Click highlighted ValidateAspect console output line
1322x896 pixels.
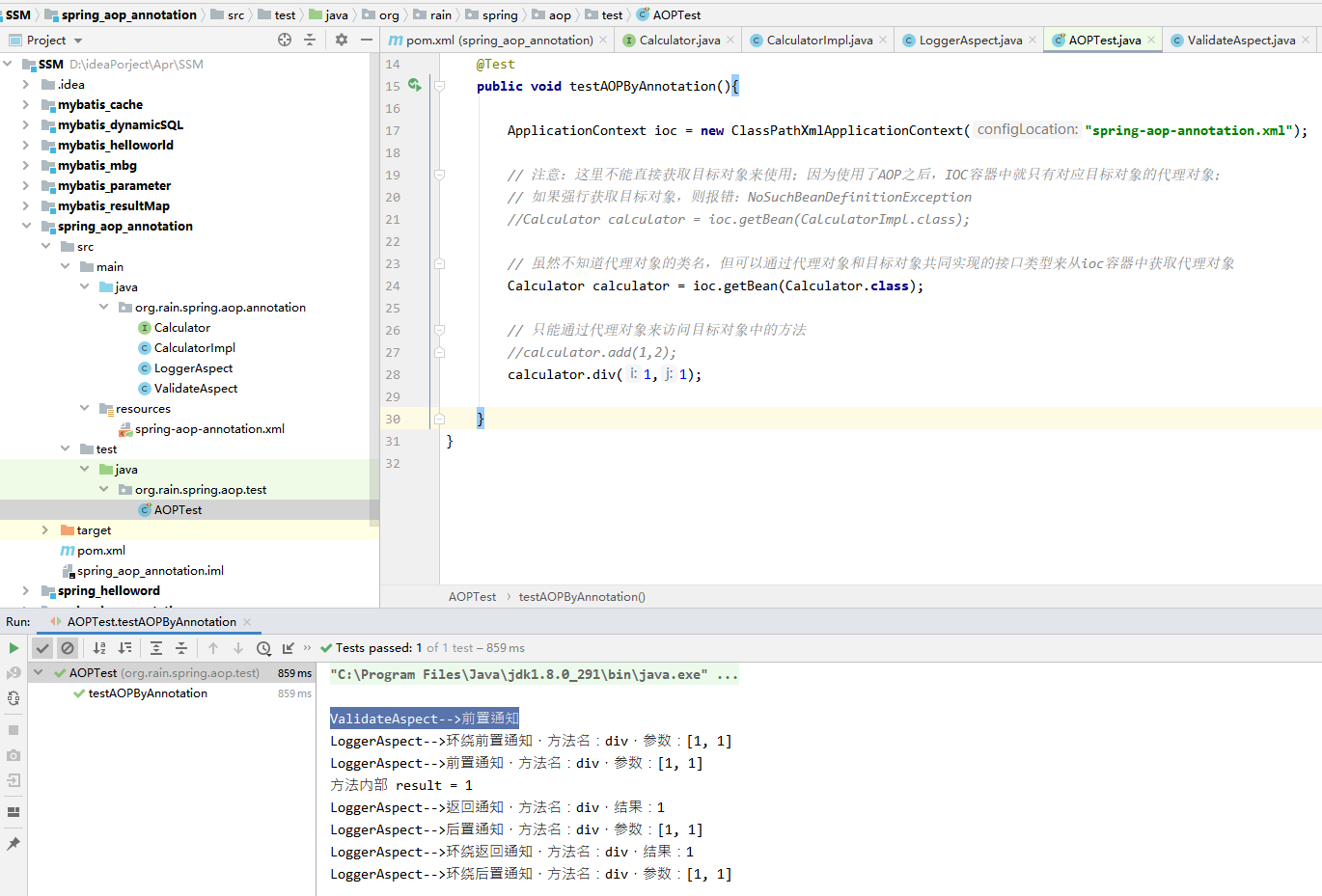coord(425,719)
